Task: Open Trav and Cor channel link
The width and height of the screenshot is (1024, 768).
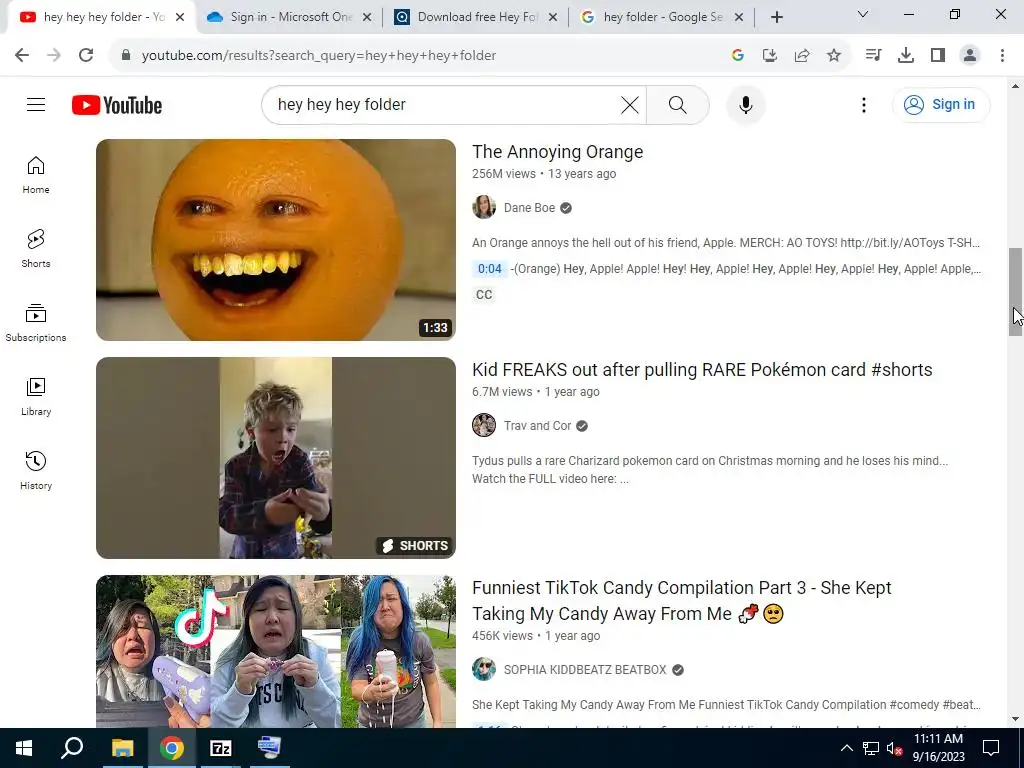Action: tap(537, 426)
